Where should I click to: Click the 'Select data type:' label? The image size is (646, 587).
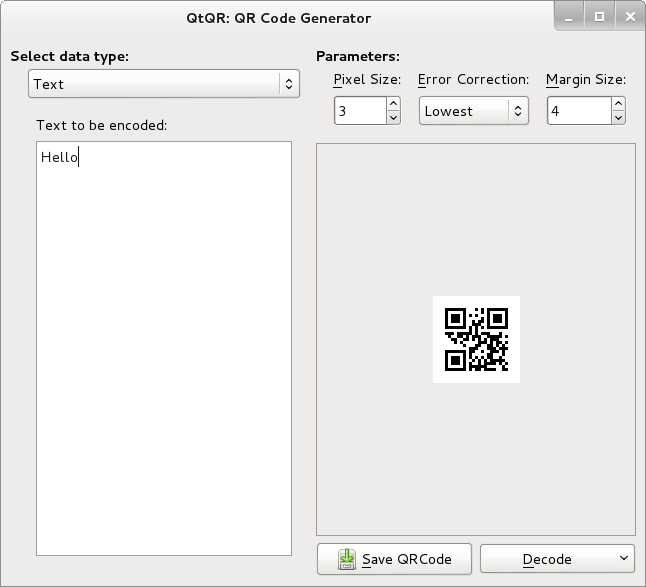70,56
